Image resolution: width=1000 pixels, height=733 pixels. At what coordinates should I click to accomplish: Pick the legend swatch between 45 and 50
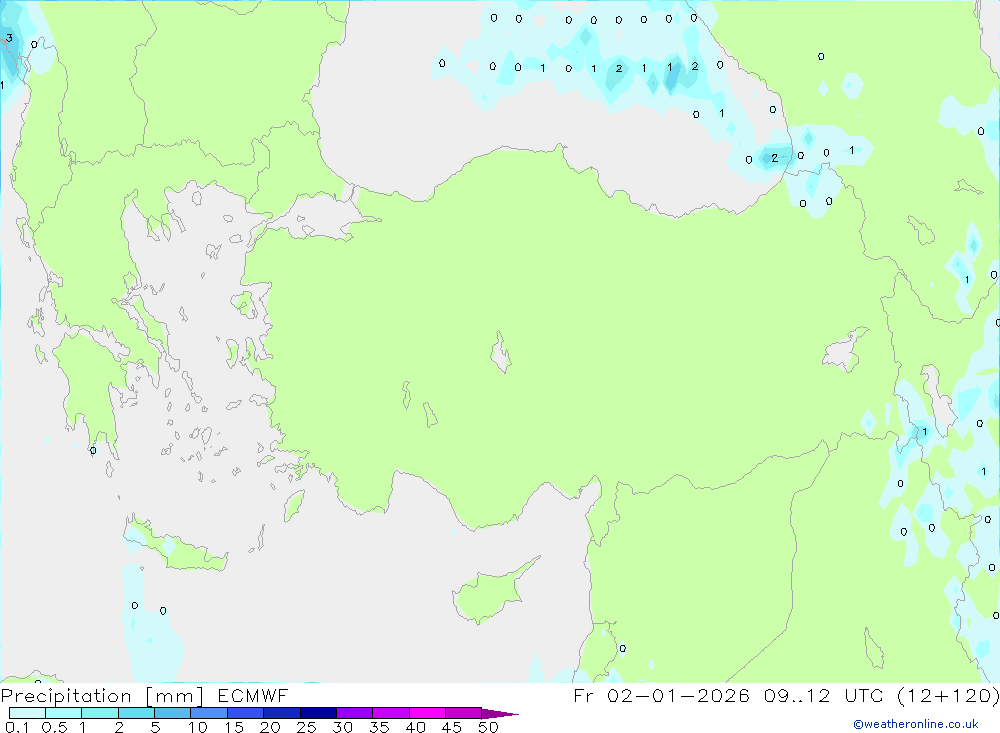click(463, 713)
